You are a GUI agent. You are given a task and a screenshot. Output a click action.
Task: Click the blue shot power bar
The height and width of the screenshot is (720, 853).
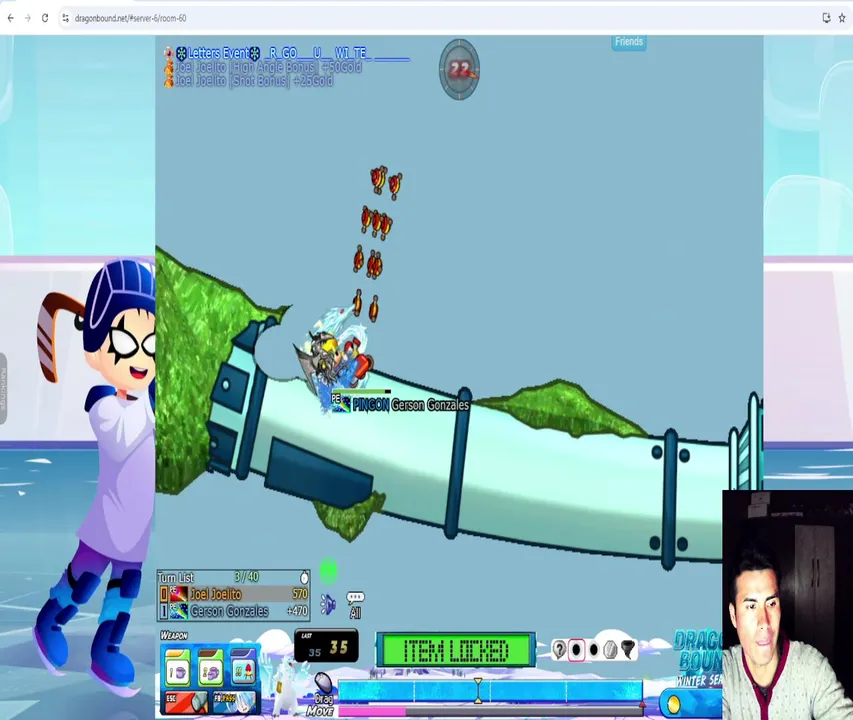point(490,692)
